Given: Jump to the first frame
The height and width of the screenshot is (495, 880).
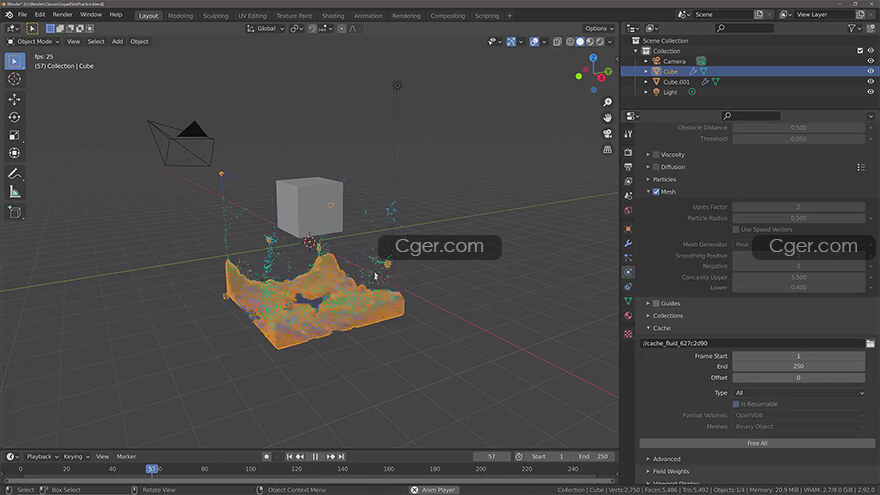Looking at the screenshot, I should 289,457.
